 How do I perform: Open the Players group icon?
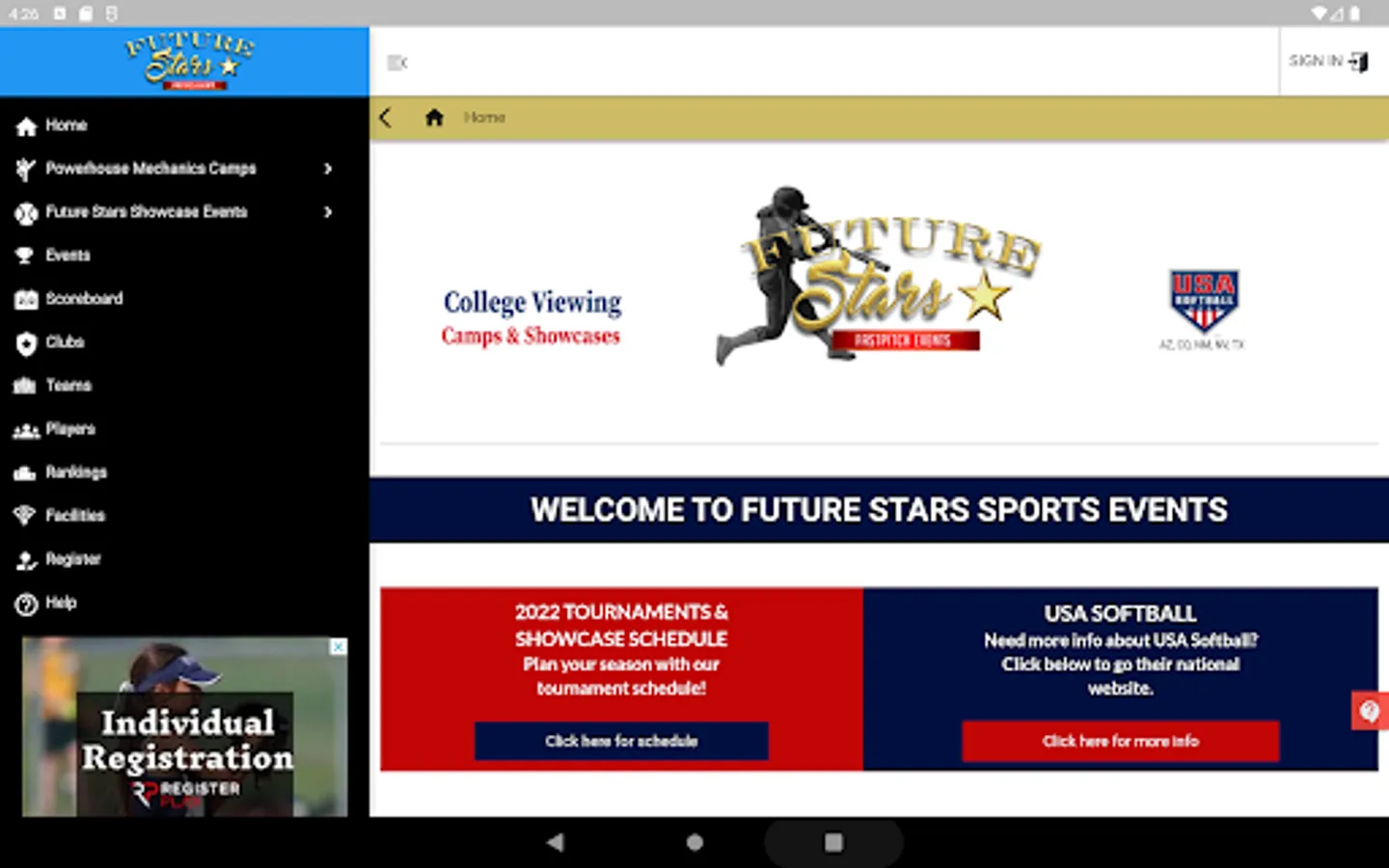point(26,430)
